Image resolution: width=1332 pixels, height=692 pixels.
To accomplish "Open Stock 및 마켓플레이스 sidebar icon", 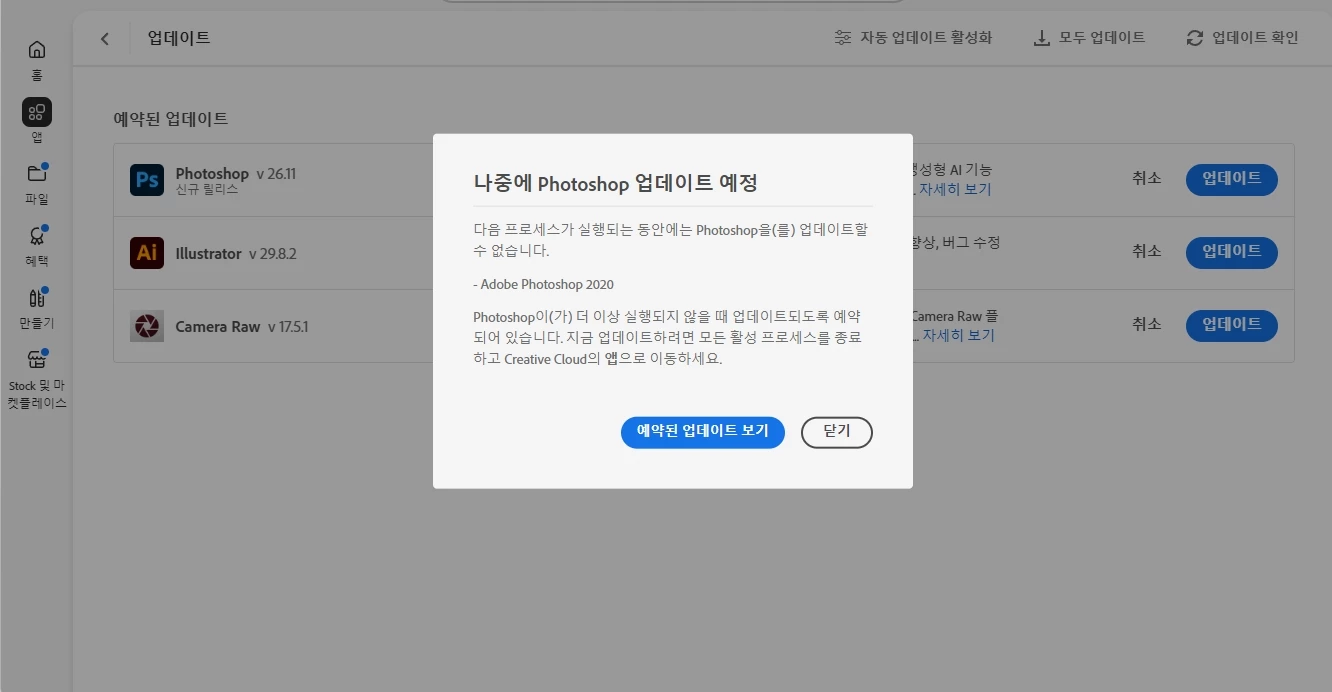I will tap(36, 360).
